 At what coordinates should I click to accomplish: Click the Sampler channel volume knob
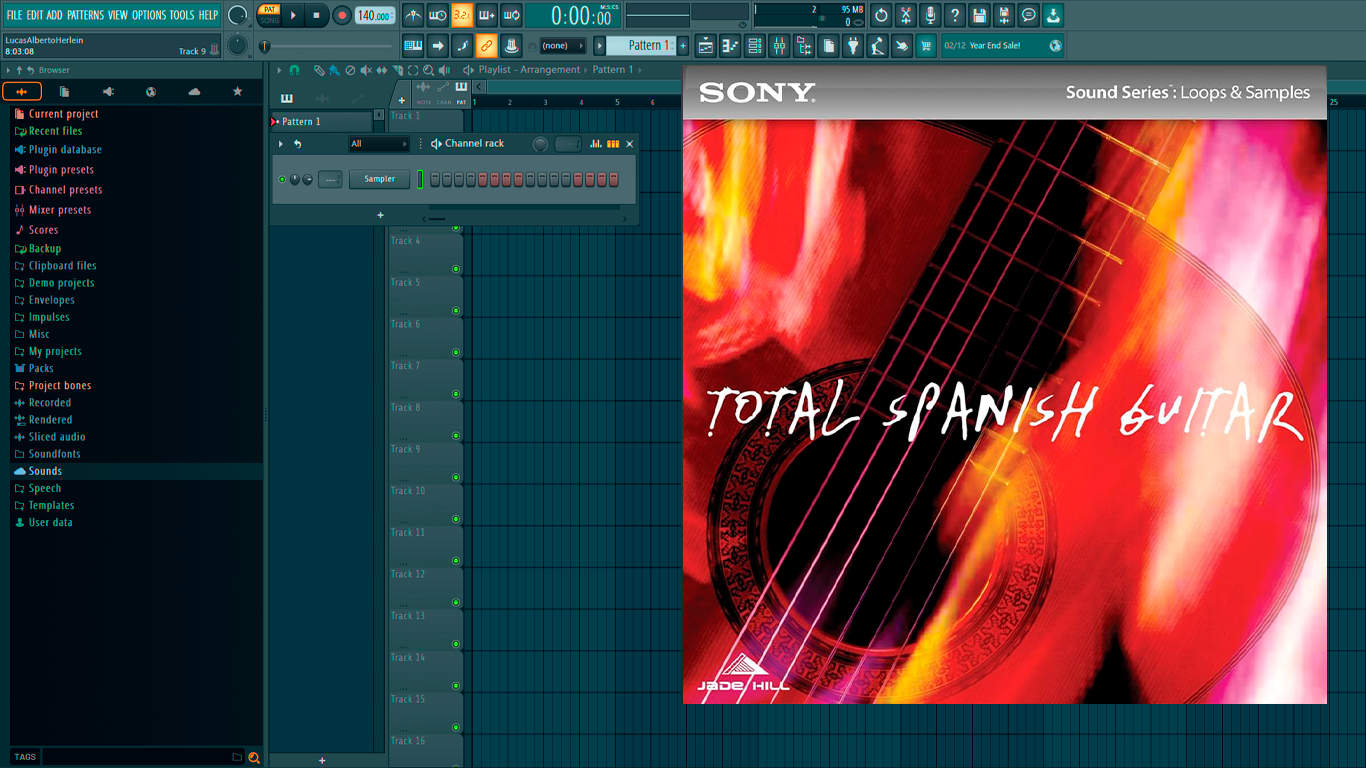[307, 179]
